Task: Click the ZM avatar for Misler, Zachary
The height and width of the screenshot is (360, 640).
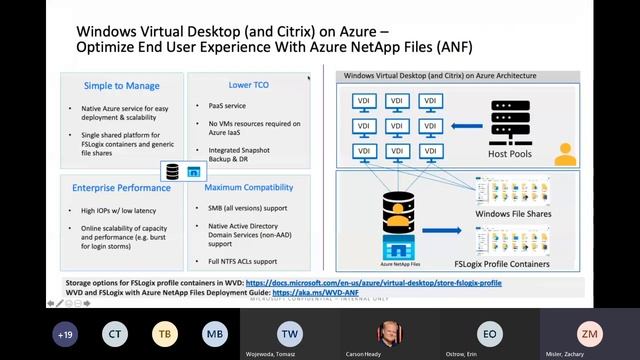Action: (590, 334)
